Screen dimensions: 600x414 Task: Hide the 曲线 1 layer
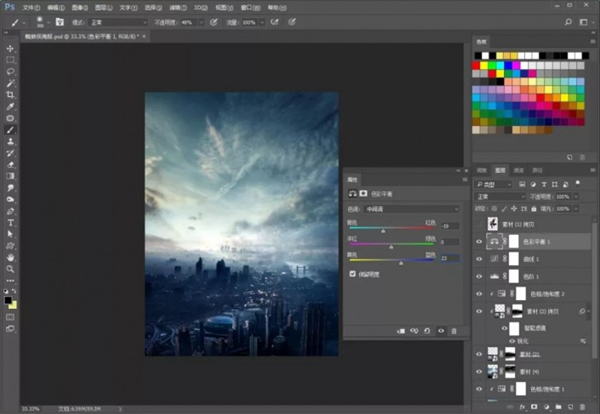coord(480,259)
